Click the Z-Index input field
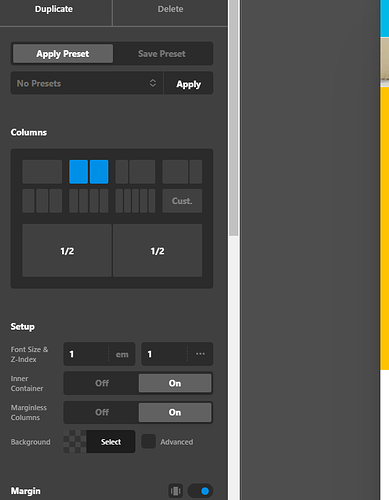This screenshot has height=500, width=389. click(x=164, y=354)
